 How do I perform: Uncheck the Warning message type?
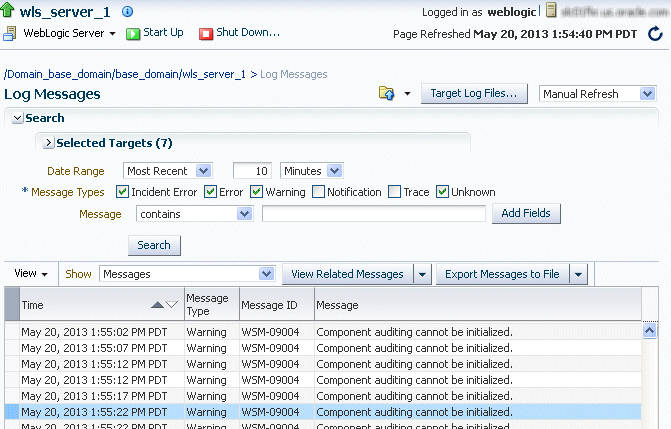click(x=256, y=192)
